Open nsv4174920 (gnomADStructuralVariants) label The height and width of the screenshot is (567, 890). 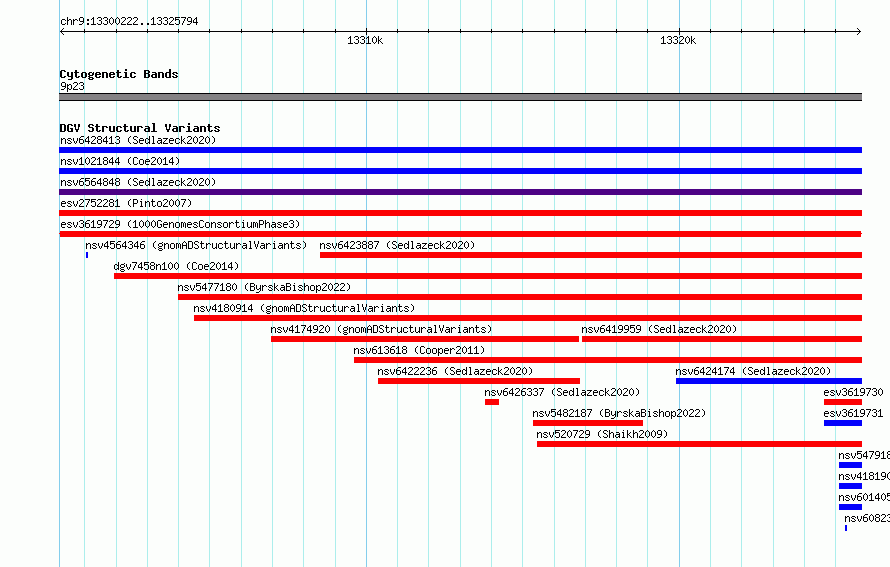click(x=381, y=329)
